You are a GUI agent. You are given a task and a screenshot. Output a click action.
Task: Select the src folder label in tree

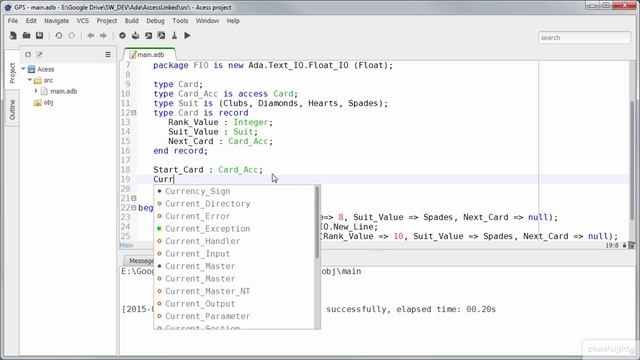(48, 80)
